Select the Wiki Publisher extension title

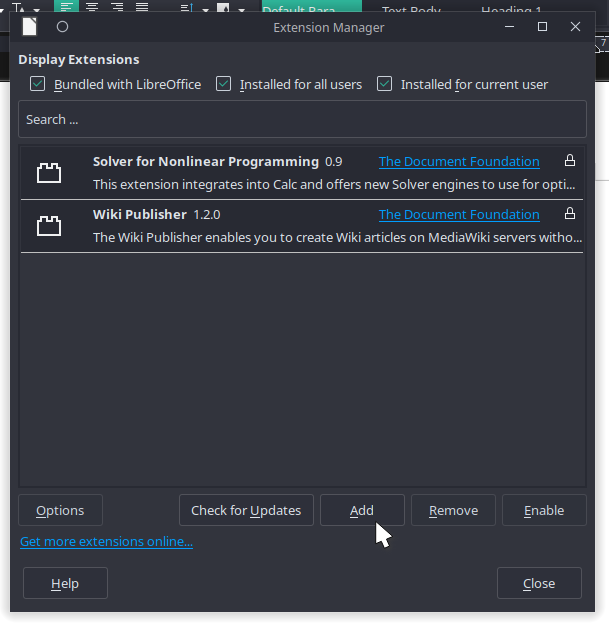140,214
